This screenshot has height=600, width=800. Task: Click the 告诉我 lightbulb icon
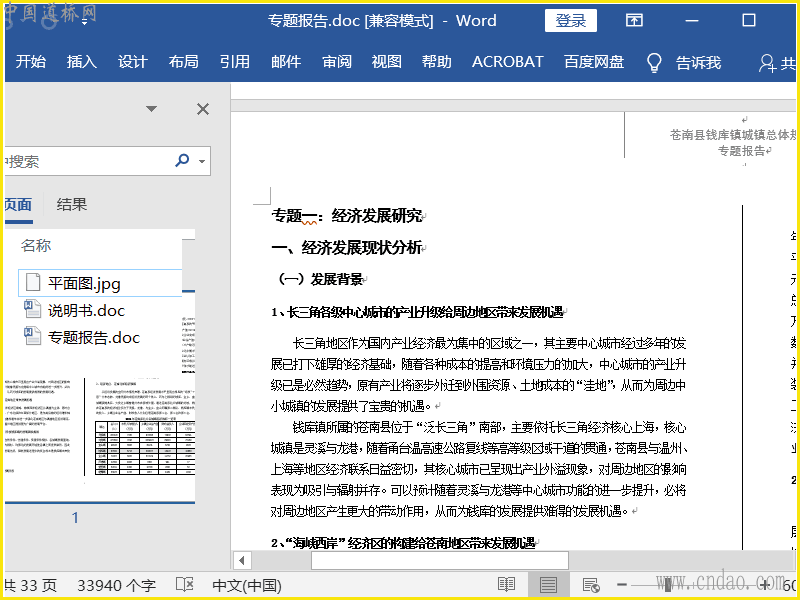(x=654, y=62)
